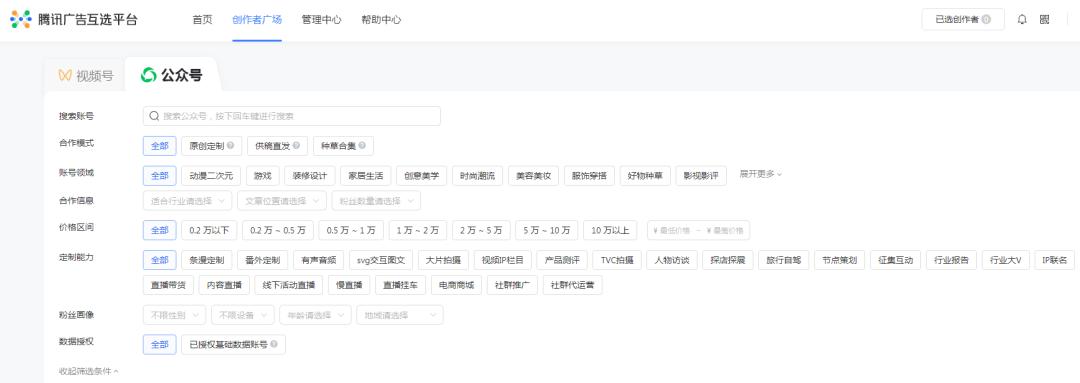Filter by 已授权基础数据账号

click(233, 344)
